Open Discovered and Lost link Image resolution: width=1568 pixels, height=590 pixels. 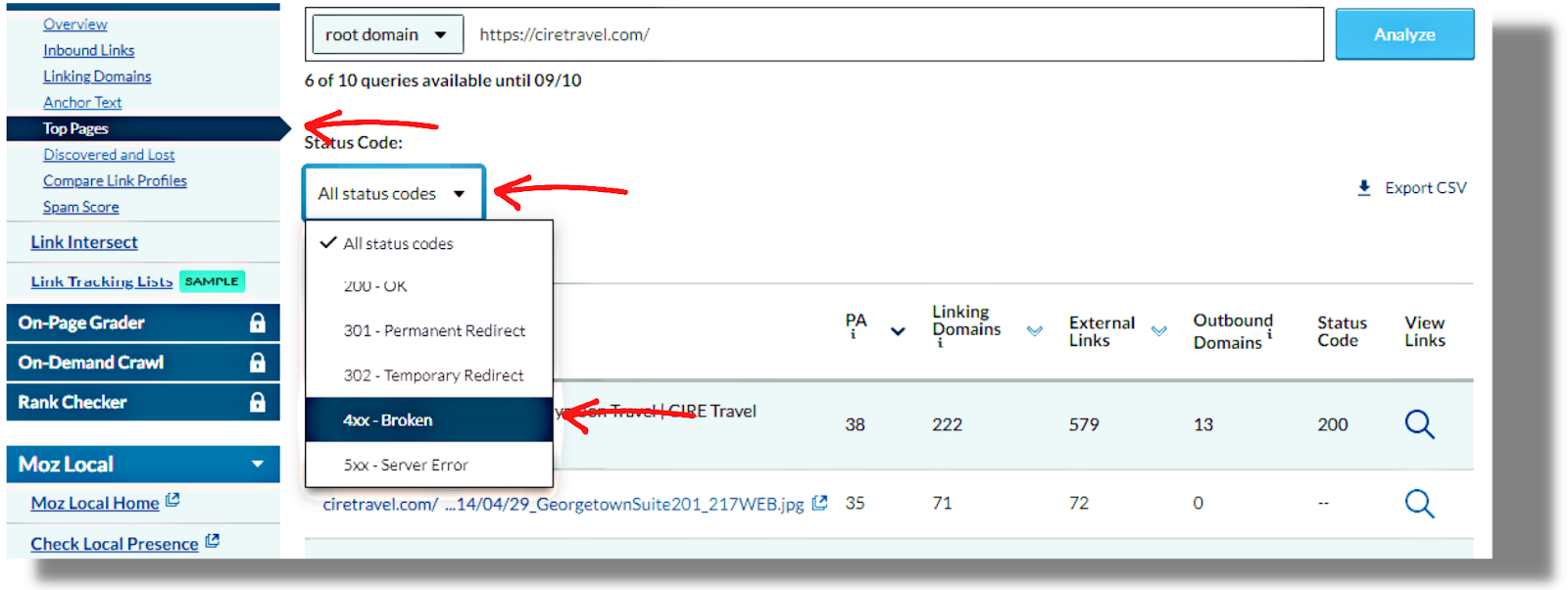[109, 155]
